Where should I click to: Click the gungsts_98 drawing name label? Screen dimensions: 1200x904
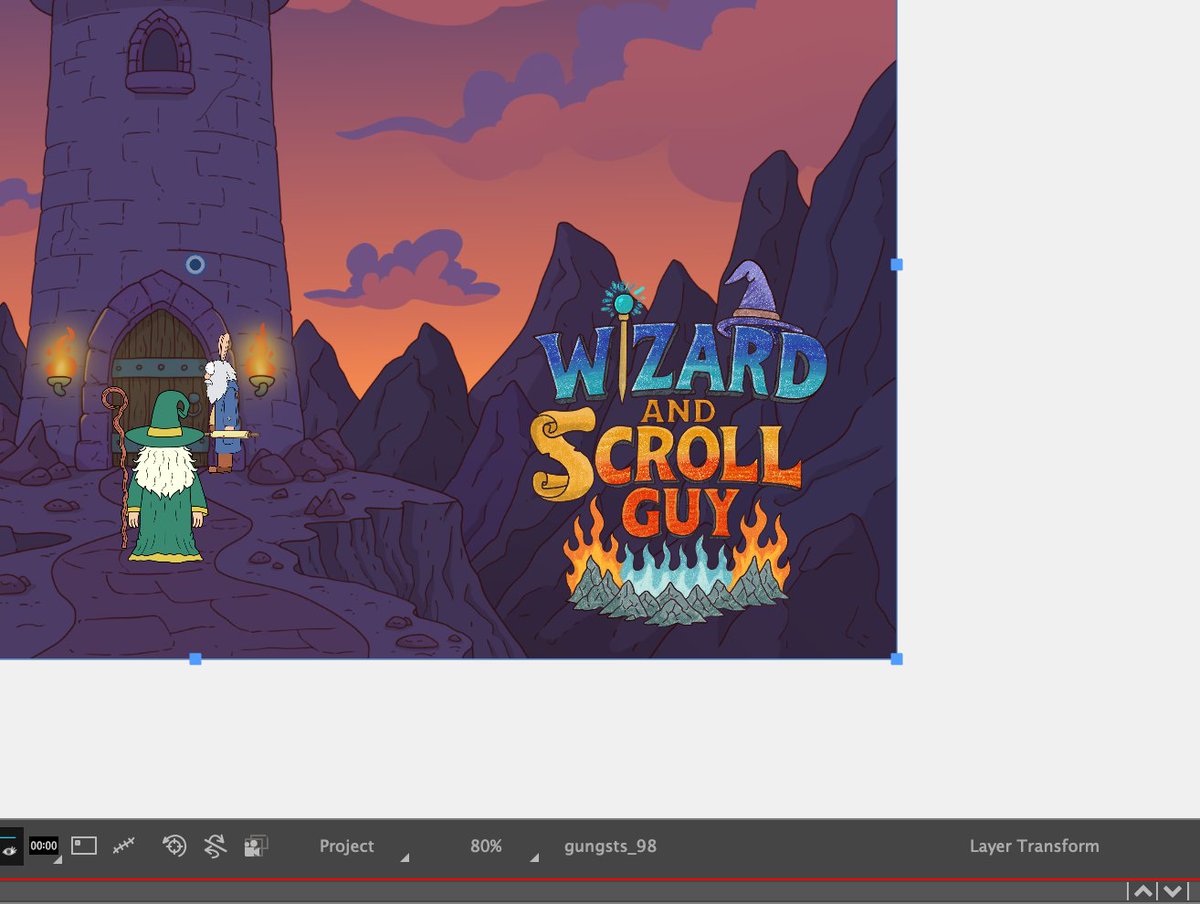pyautogui.click(x=610, y=846)
